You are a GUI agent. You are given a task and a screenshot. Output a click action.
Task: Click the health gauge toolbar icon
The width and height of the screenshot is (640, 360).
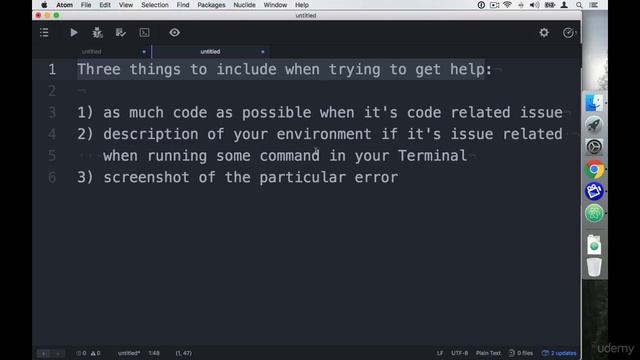568,33
